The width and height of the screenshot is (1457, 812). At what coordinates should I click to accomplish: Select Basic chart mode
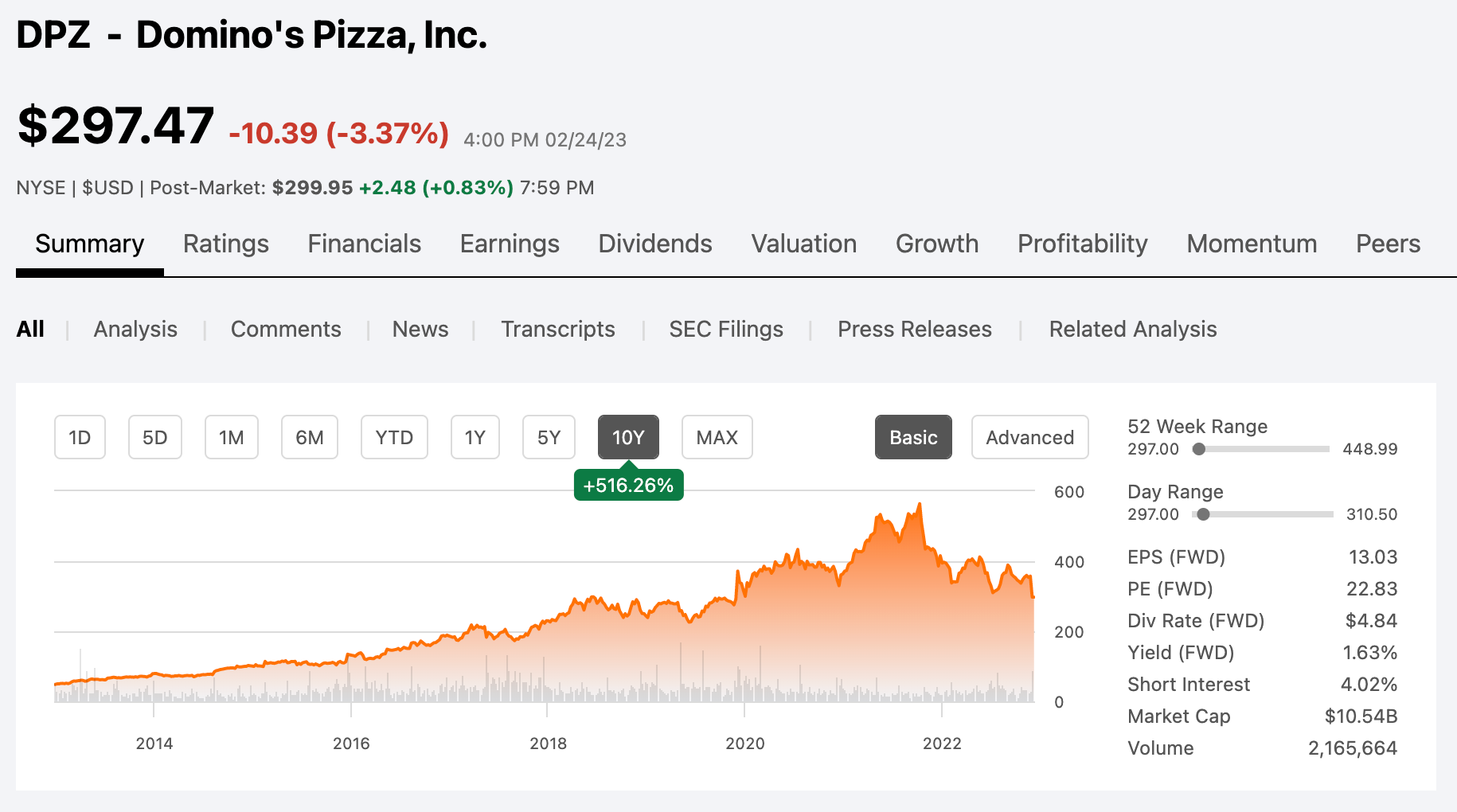pos(913,437)
